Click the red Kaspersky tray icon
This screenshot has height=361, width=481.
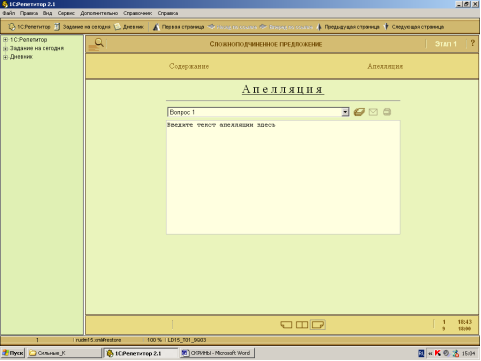tap(438, 353)
